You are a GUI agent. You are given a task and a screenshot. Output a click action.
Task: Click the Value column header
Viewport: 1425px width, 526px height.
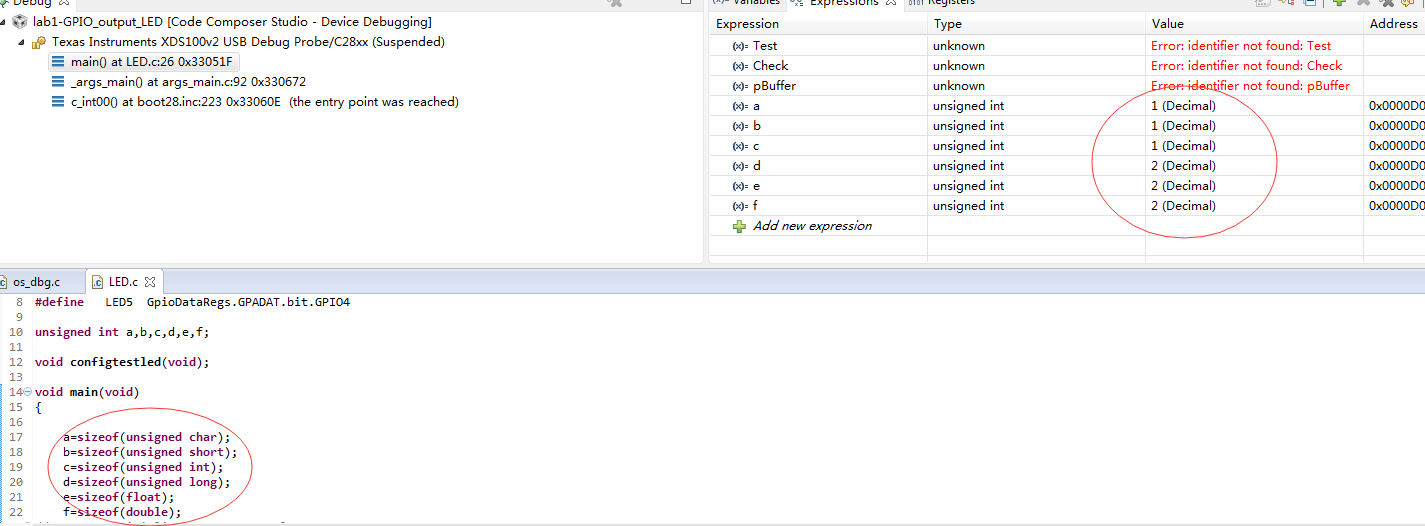(1254, 24)
